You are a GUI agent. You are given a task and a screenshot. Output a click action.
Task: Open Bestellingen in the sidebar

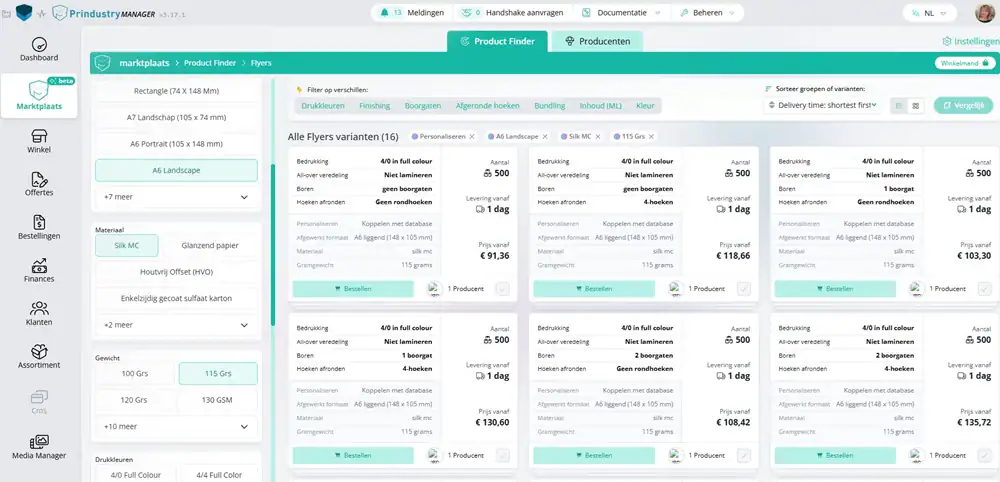[x=39, y=228]
